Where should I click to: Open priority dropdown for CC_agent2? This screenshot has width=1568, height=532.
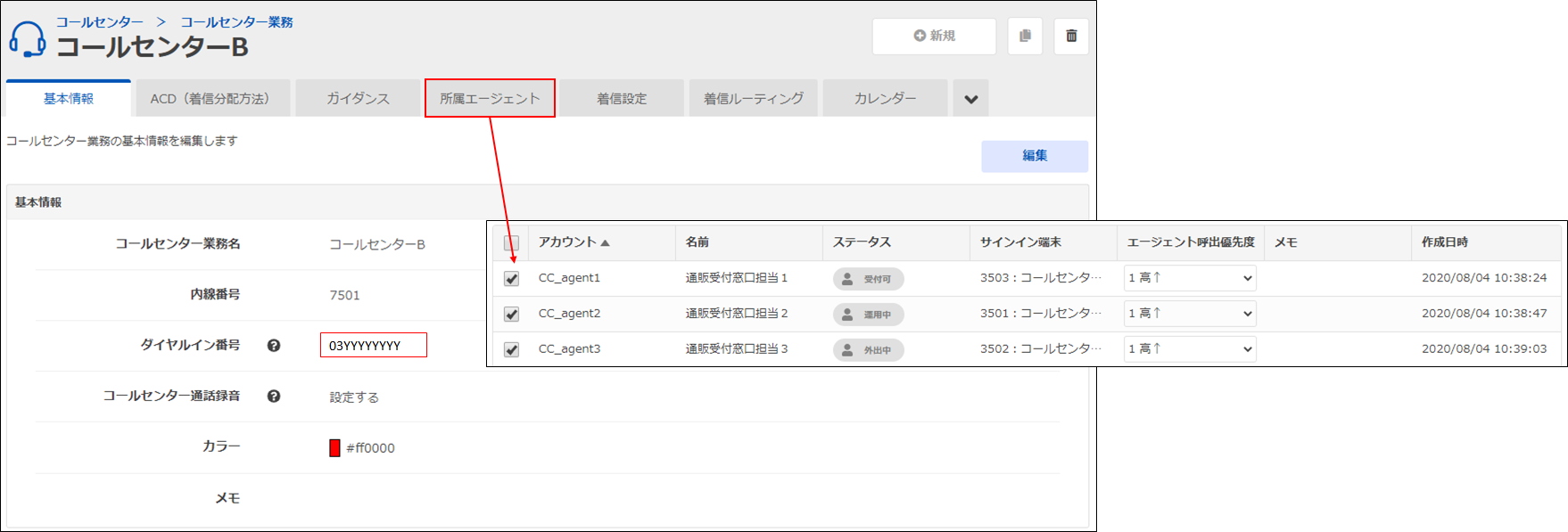click(1190, 314)
